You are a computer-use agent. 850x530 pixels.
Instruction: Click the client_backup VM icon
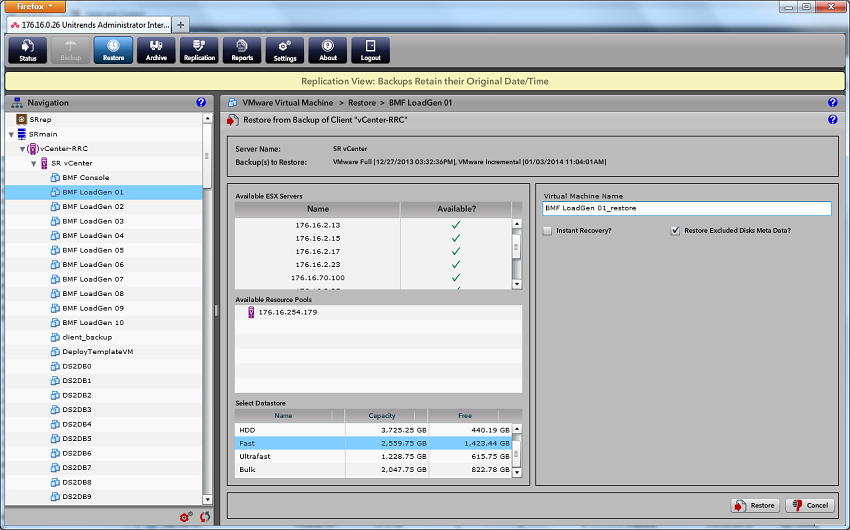click(55, 337)
